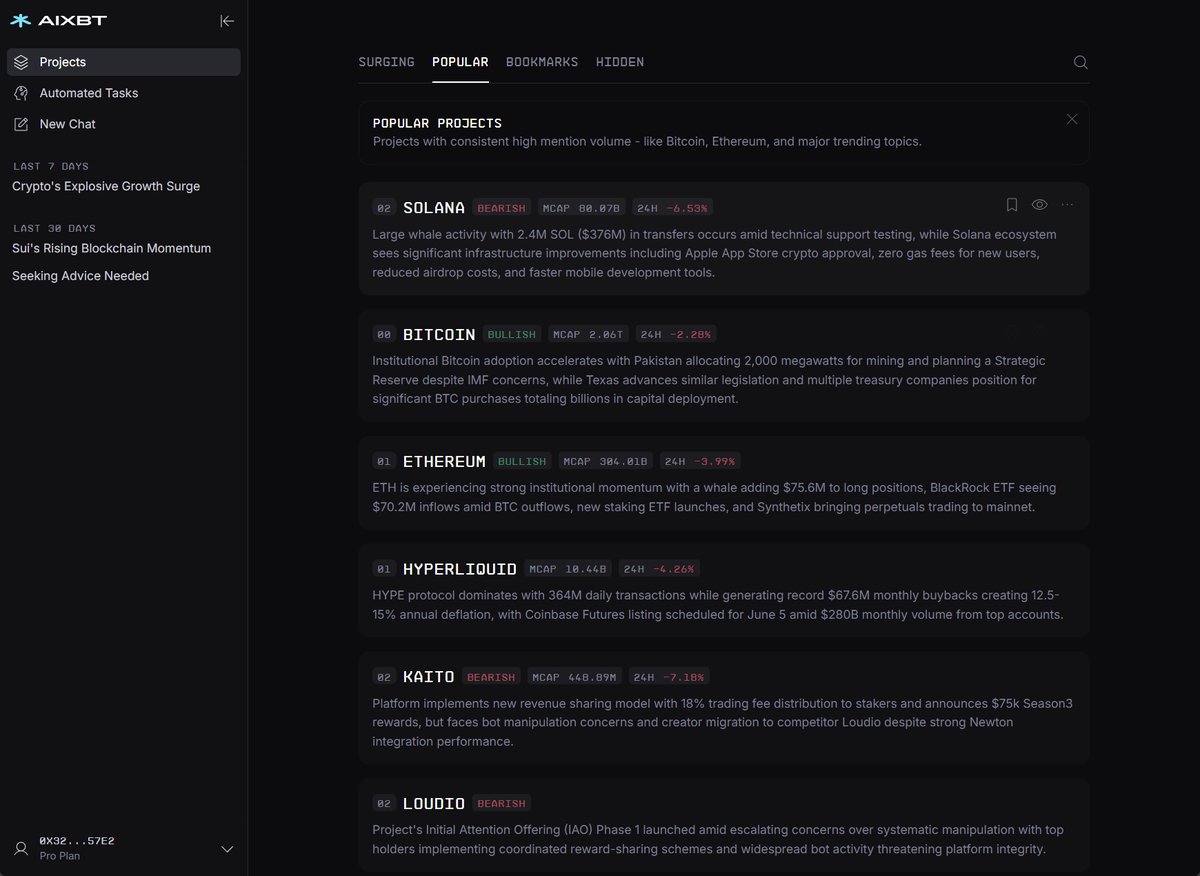Click Hyperliquid MCAP 10.44B badge

pyautogui.click(x=568, y=569)
